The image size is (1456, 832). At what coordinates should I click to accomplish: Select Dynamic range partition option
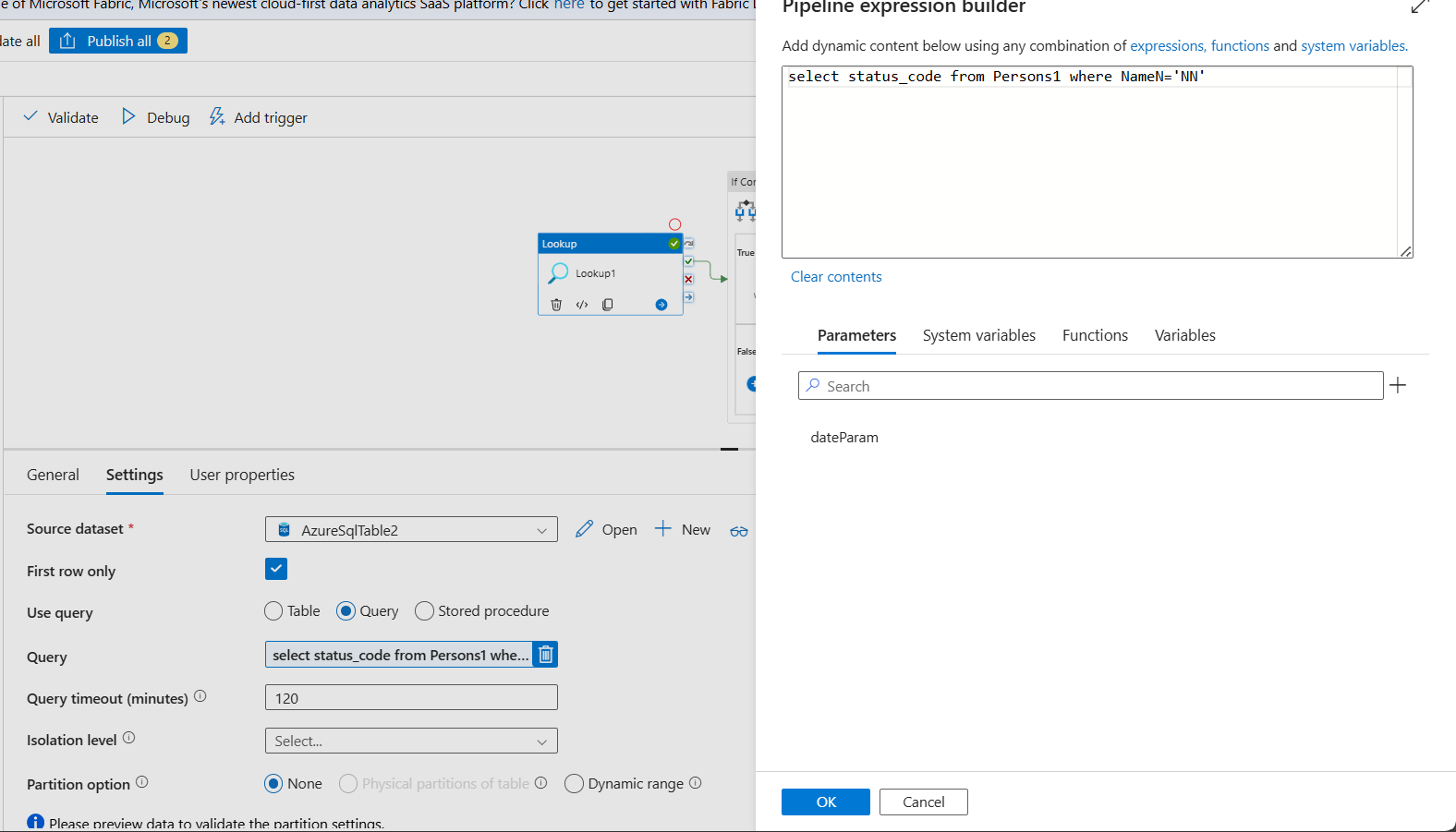point(574,784)
